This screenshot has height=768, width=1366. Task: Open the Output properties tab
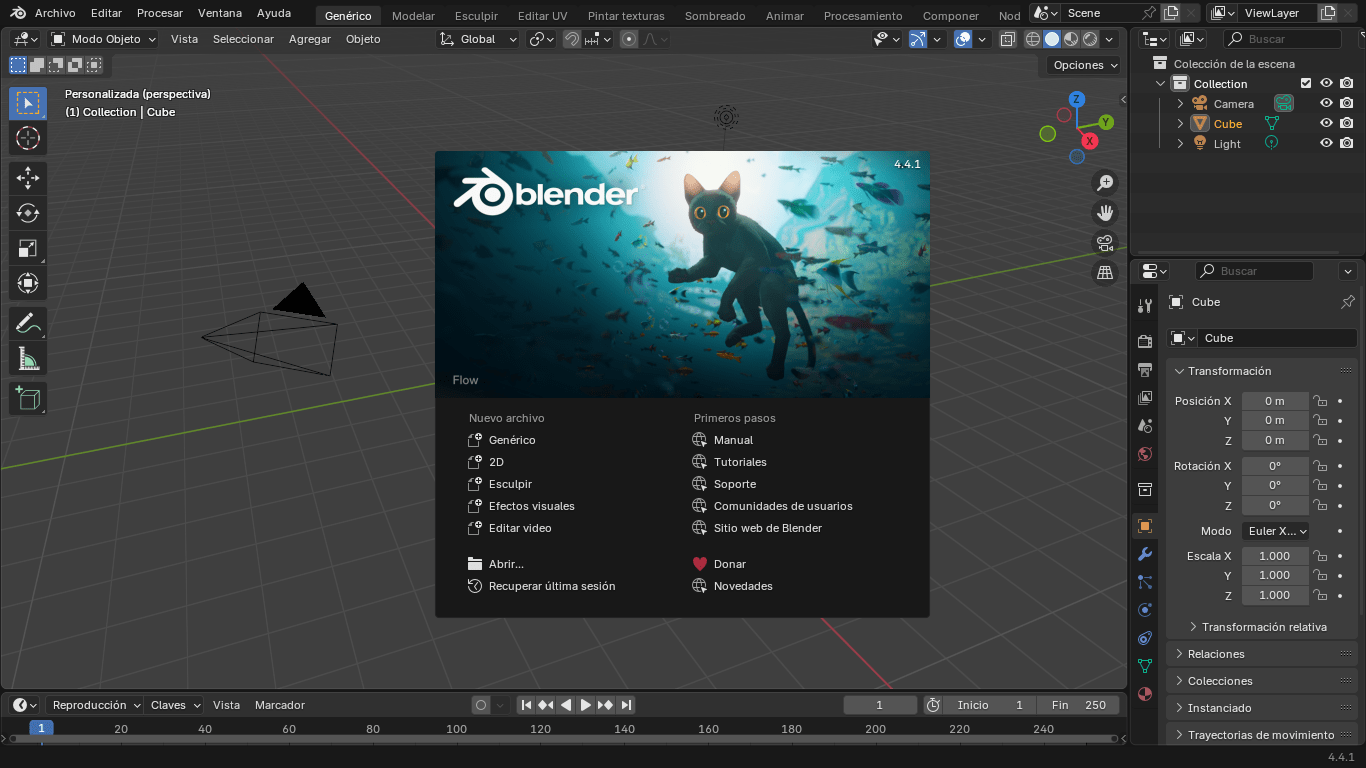[1145, 369]
